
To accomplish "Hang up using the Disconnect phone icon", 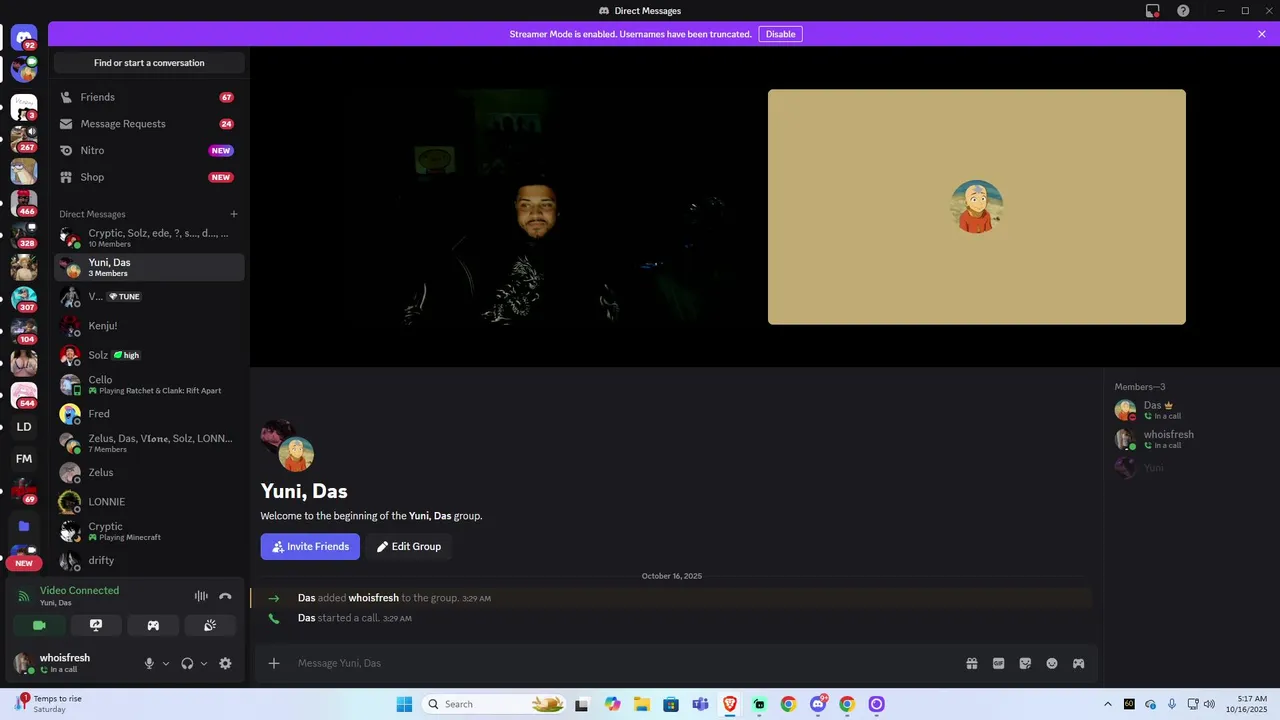I will click(225, 596).
